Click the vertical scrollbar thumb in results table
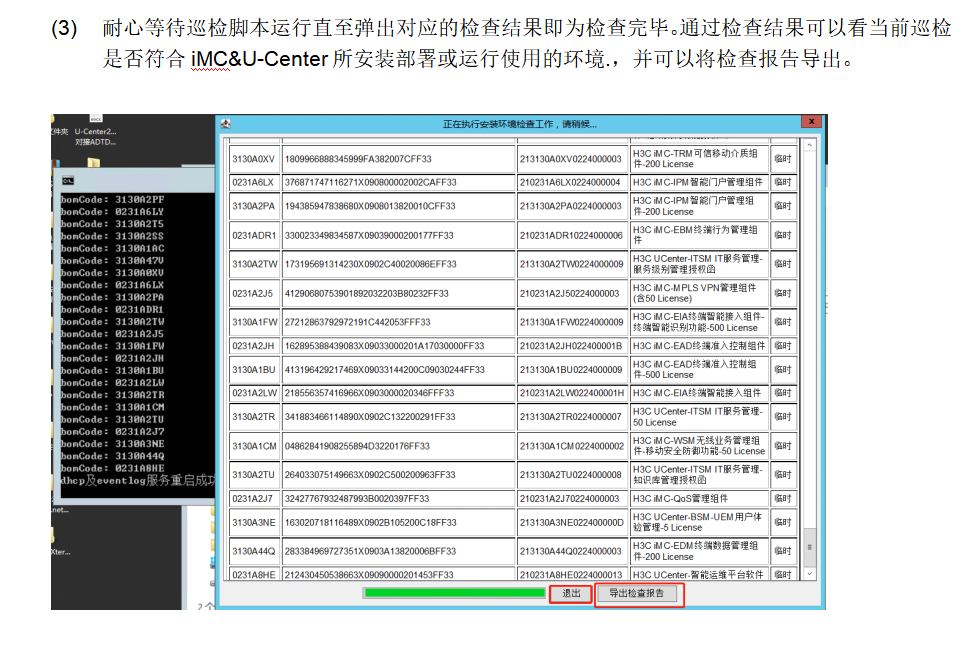This screenshot has width=978, height=657. click(809, 547)
